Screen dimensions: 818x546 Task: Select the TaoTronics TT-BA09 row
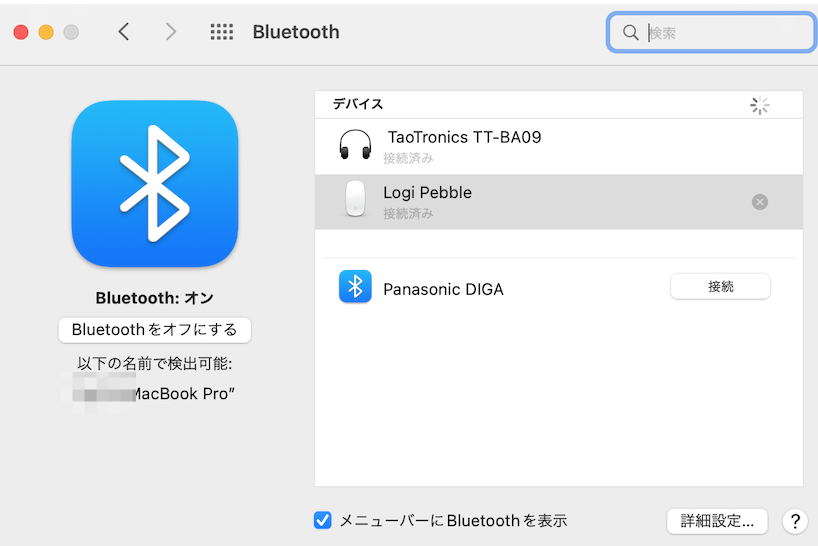point(559,147)
